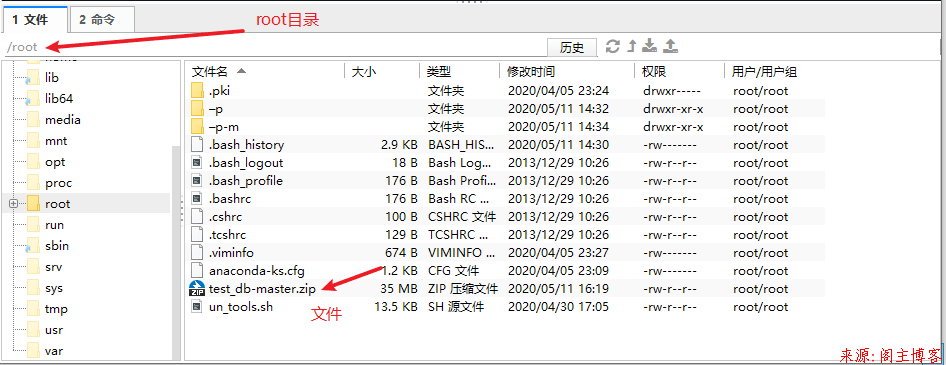The height and width of the screenshot is (365, 946).
Task: Click the –p folder icon
Action: (197, 109)
